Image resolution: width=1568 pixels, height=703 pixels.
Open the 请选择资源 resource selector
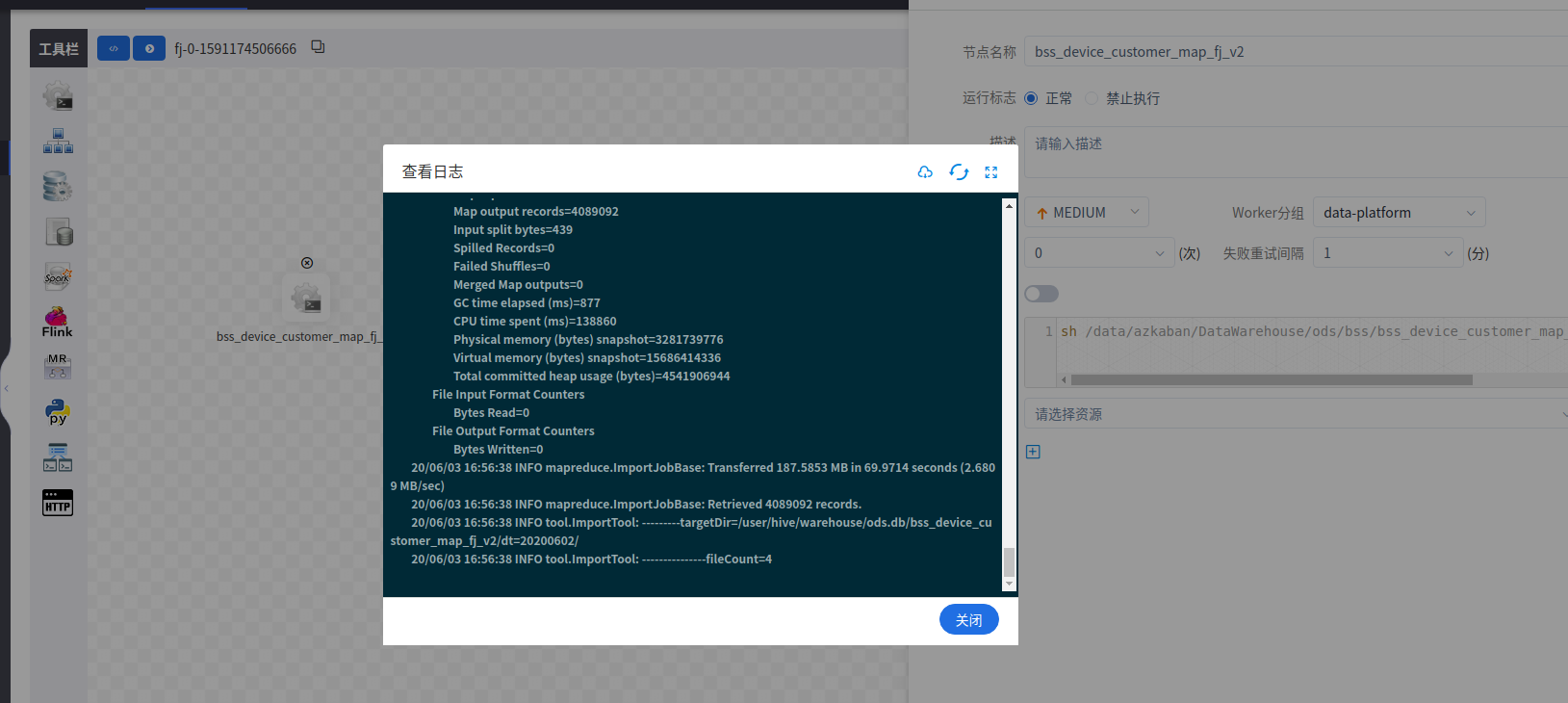pos(1296,414)
